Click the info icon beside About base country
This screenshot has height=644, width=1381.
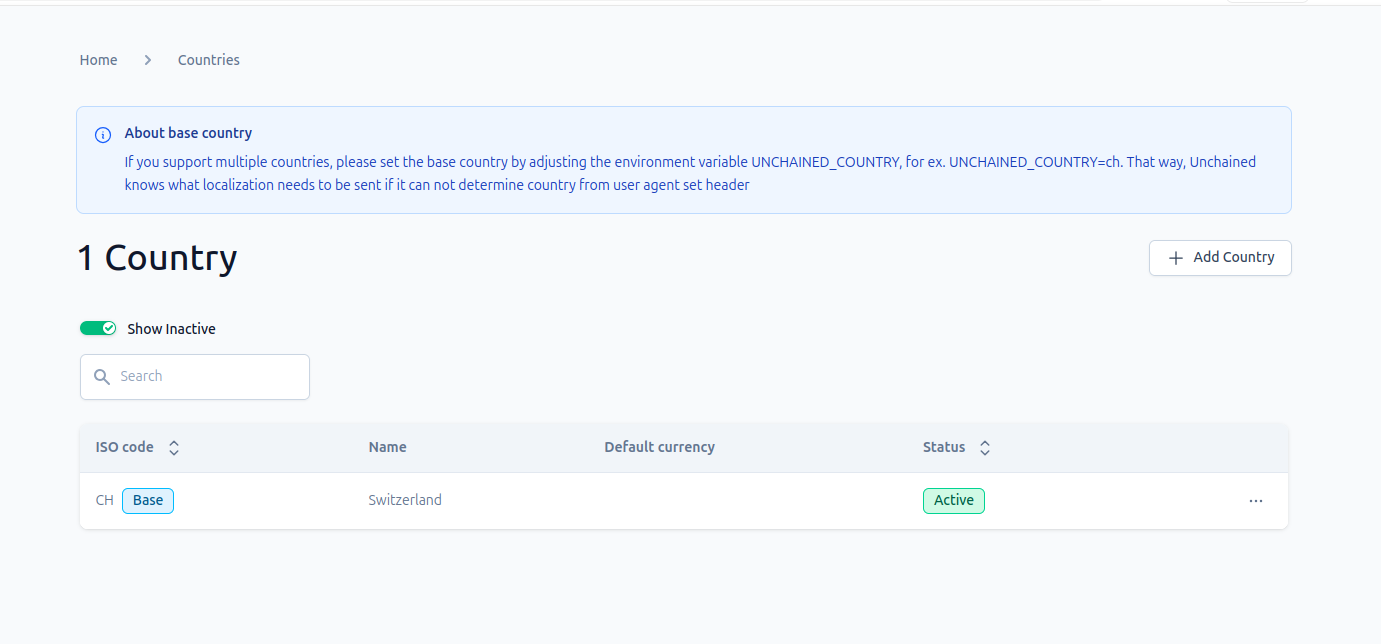tap(103, 135)
